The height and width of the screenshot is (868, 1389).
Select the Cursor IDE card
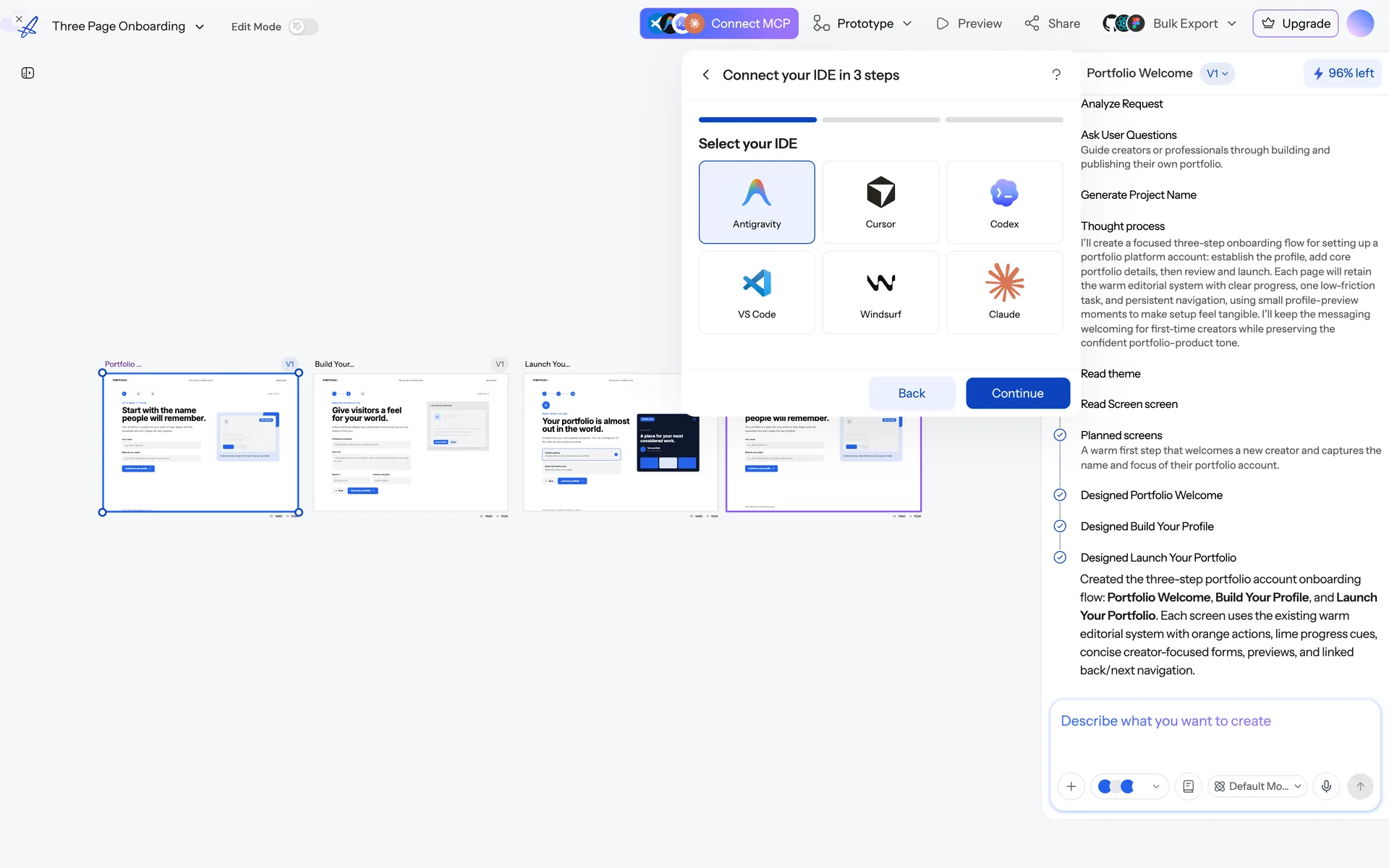point(880,202)
